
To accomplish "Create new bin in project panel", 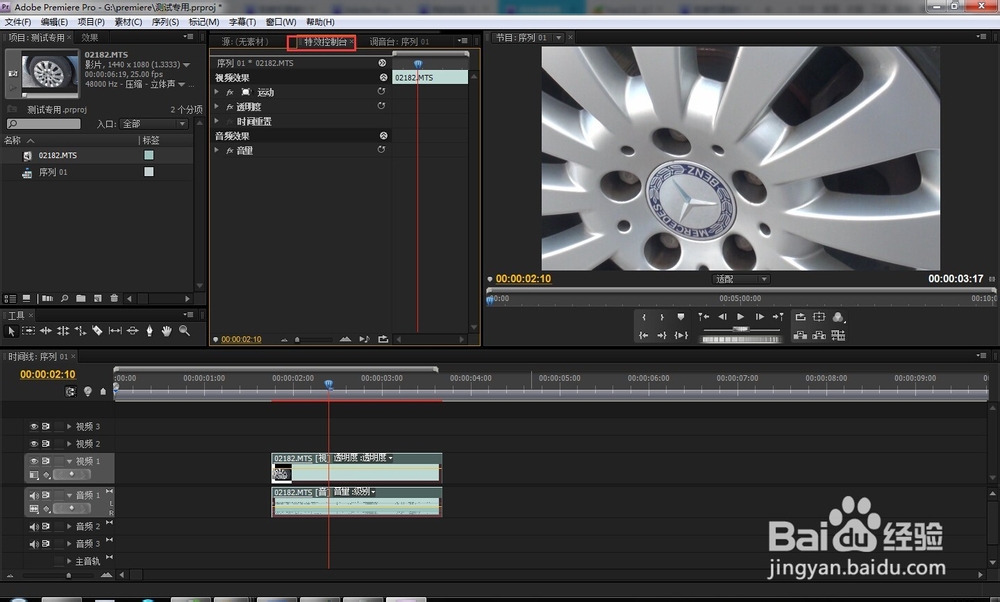I will pos(80,298).
